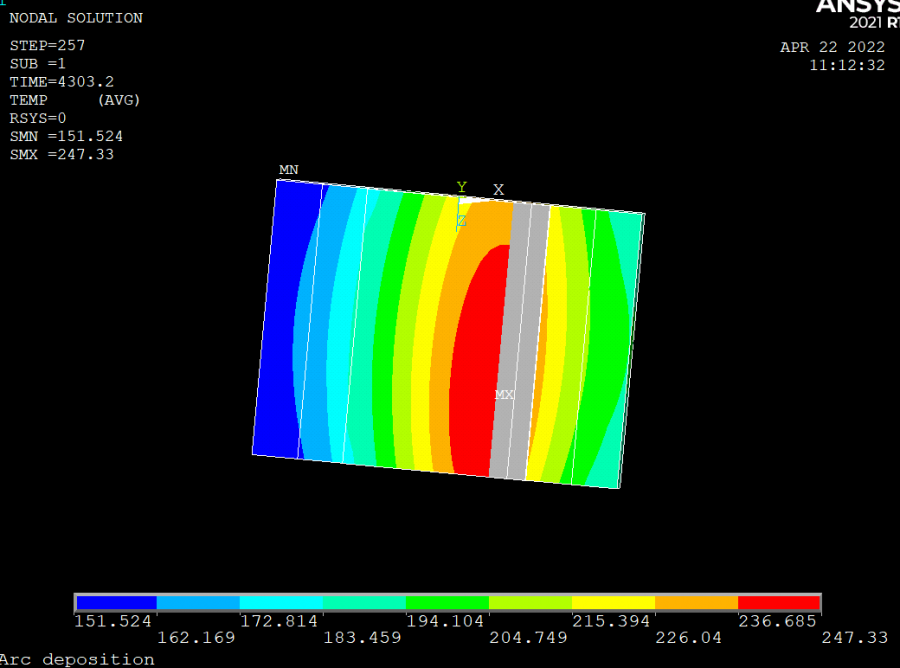Click the NODAL SOLUTION title text
Screen dimensions: 900x668
(x=76, y=18)
